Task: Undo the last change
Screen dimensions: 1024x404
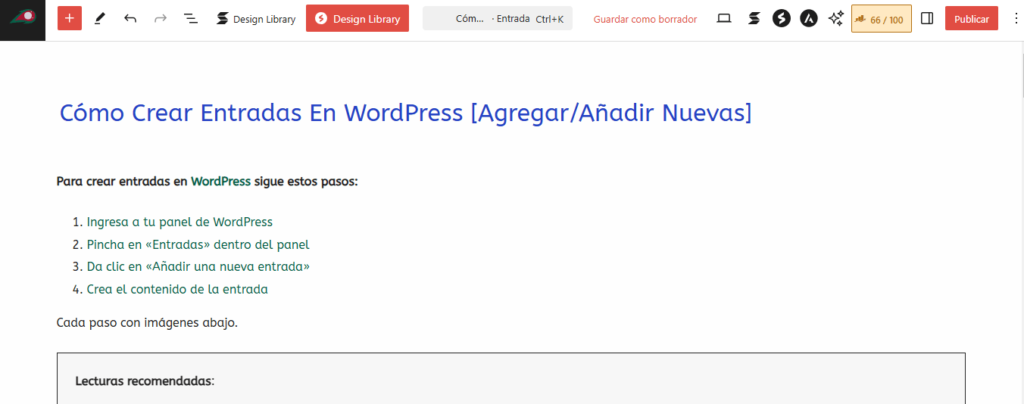Action: (x=130, y=19)
